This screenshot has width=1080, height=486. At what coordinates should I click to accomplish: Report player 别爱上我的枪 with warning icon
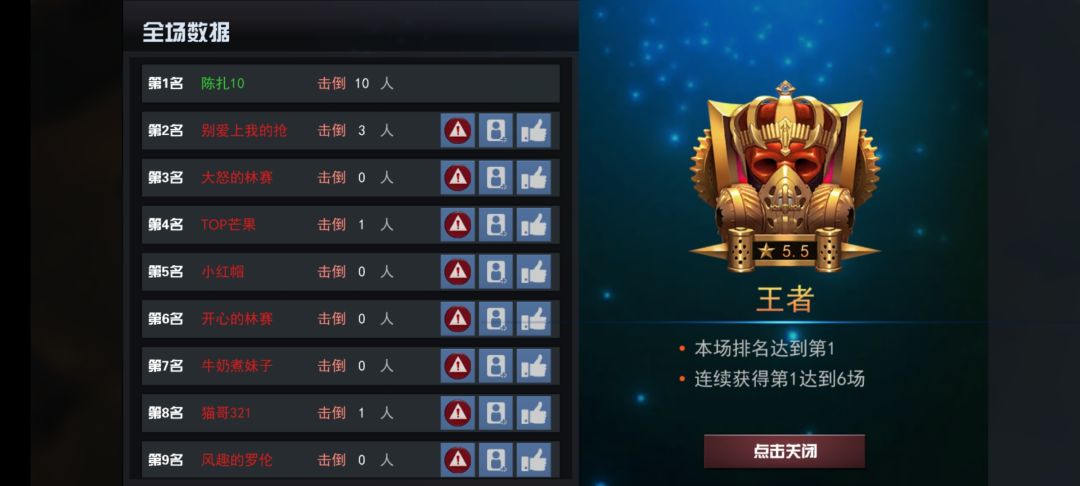[x=457, y=131]
